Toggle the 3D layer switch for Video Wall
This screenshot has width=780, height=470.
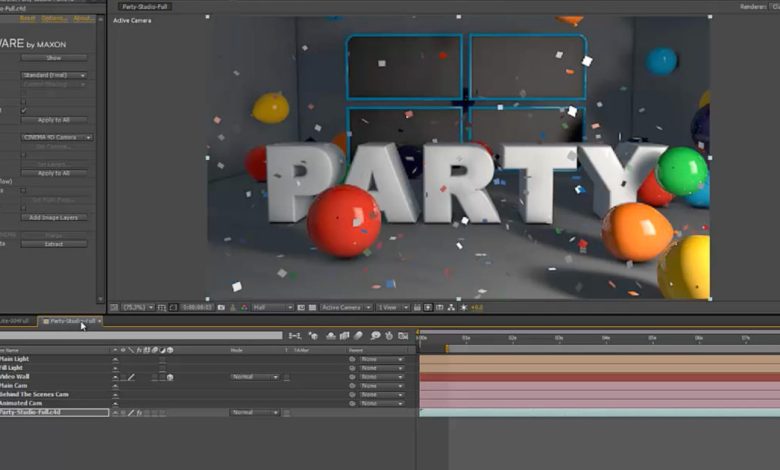pos(170,377)
